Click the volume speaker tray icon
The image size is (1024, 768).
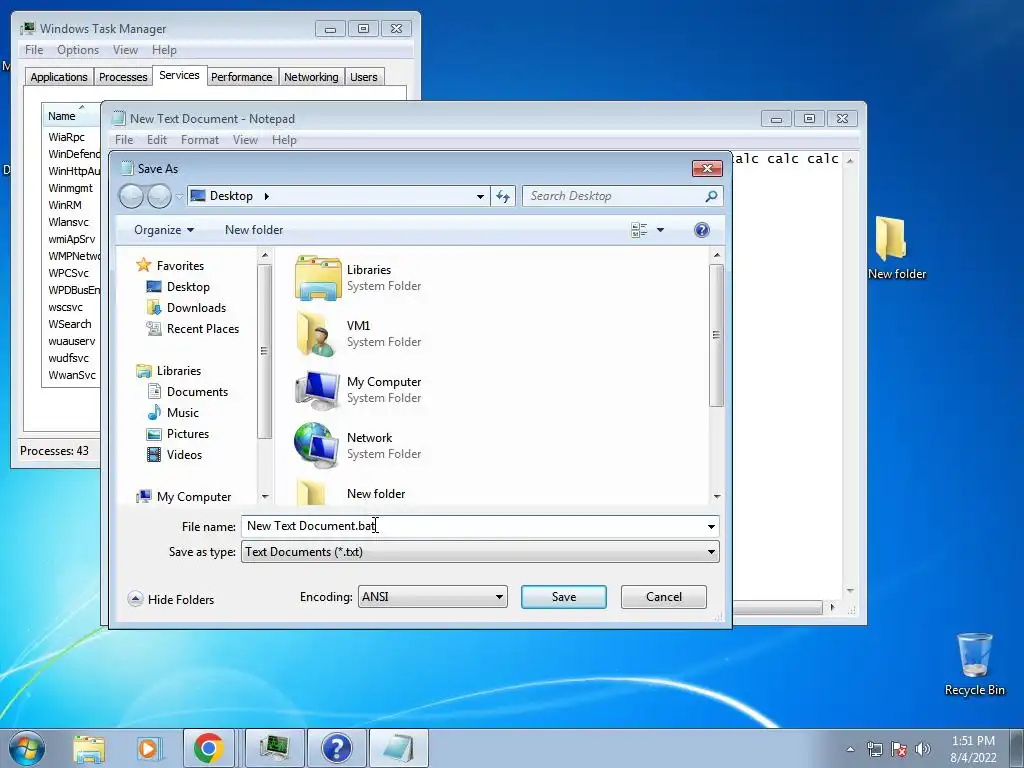pyautogui.click(x=923, y=749)
